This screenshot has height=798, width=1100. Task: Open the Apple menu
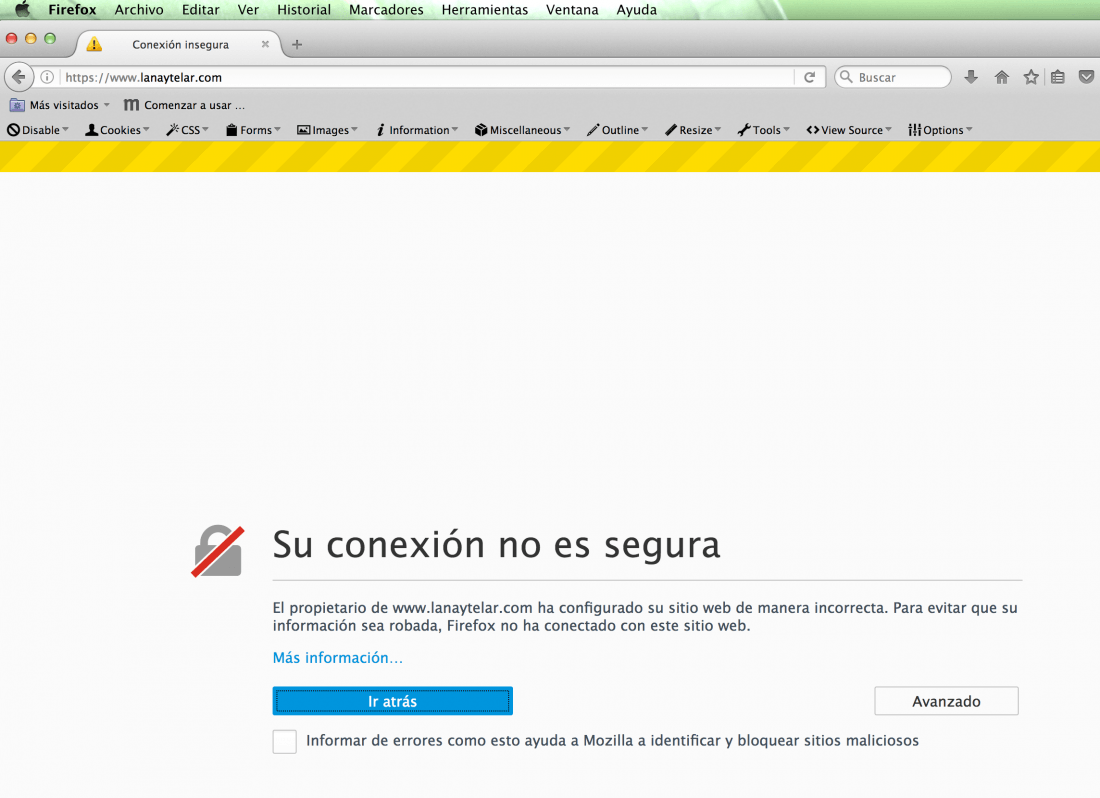22,10
